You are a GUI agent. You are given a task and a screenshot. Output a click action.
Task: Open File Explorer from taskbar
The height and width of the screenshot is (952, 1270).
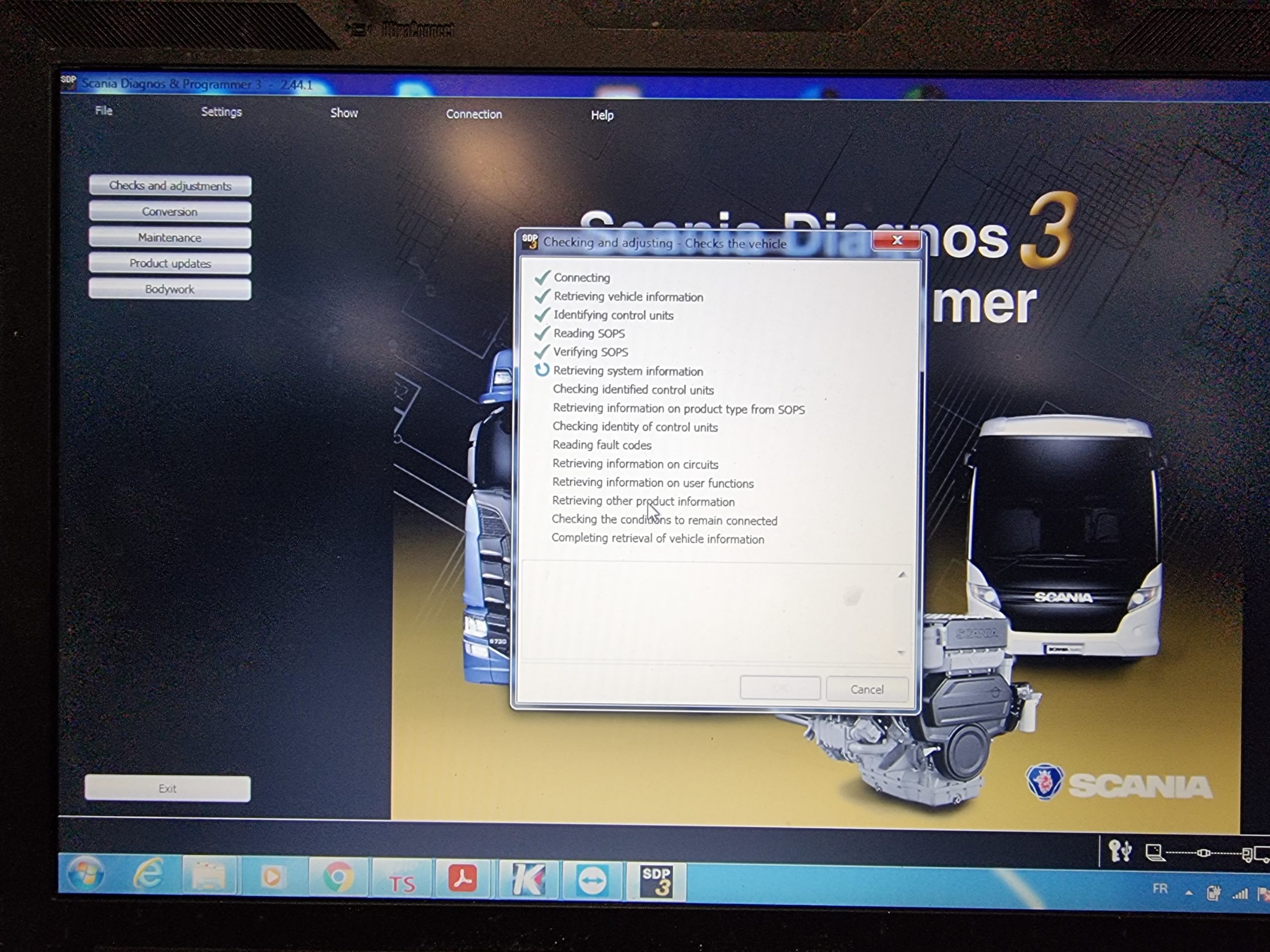pos(209,876)
